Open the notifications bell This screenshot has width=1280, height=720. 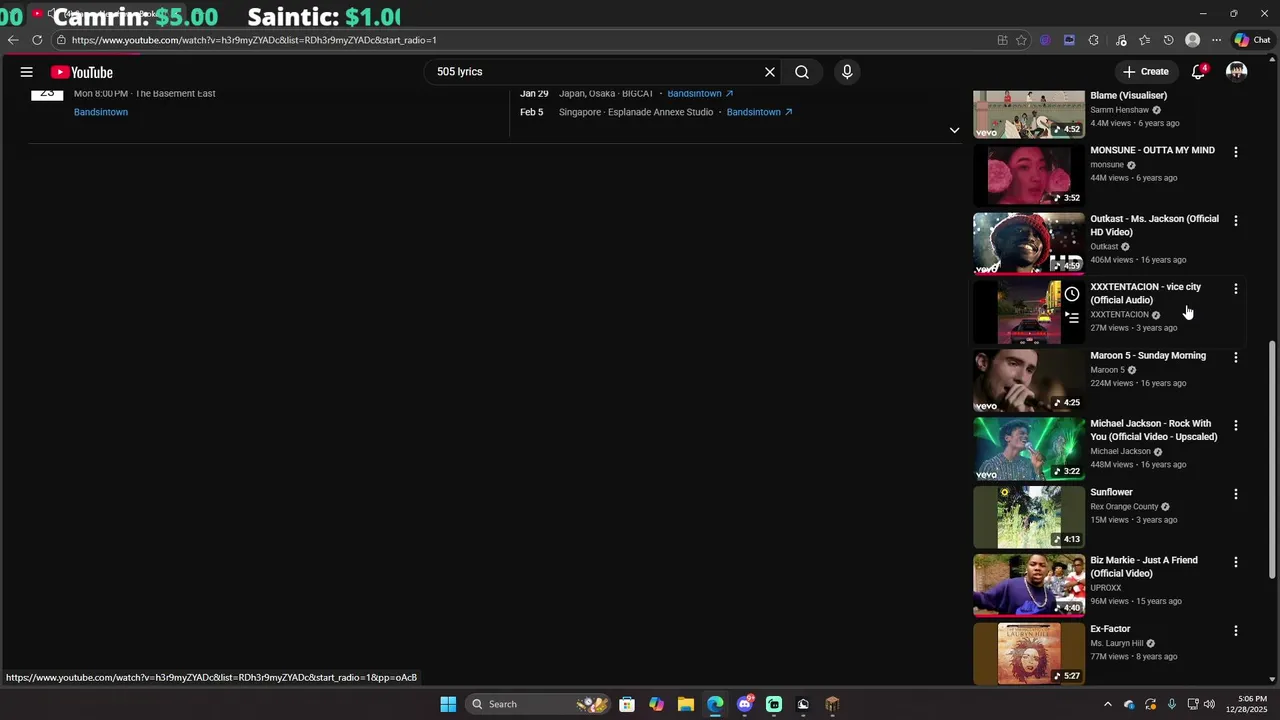coord(1198,72)
